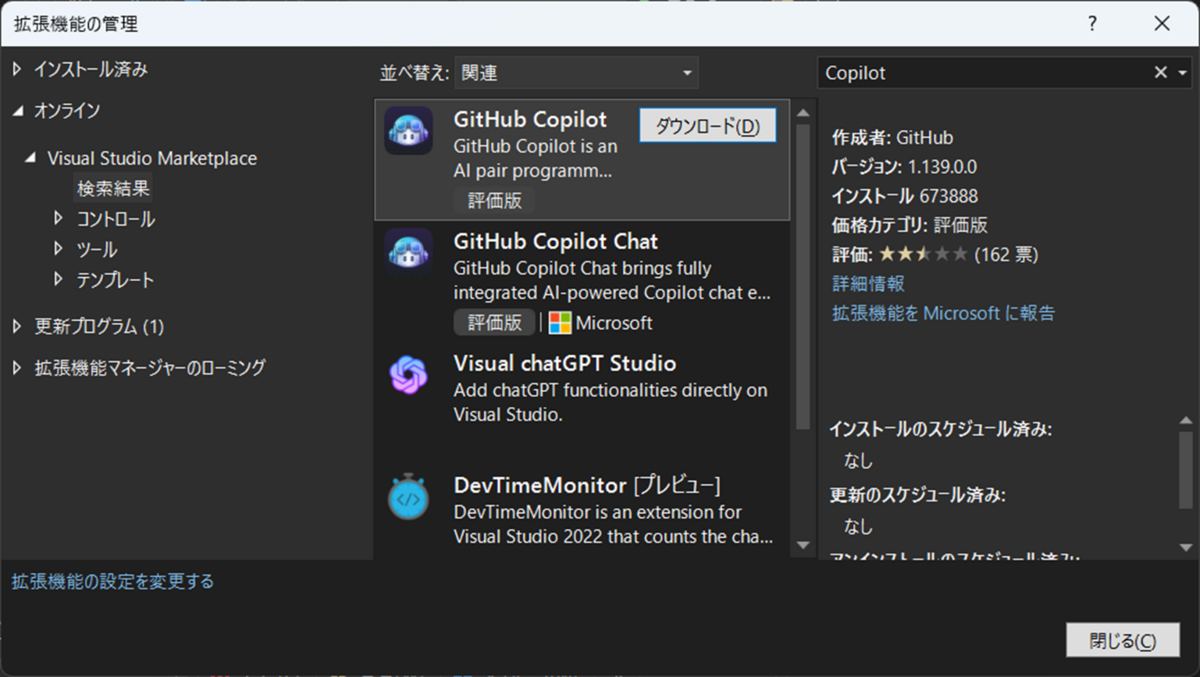This screenshot has height=677, width=1200.
Task: Click the star rating in details pane
Action: click(x=924, y=255)
